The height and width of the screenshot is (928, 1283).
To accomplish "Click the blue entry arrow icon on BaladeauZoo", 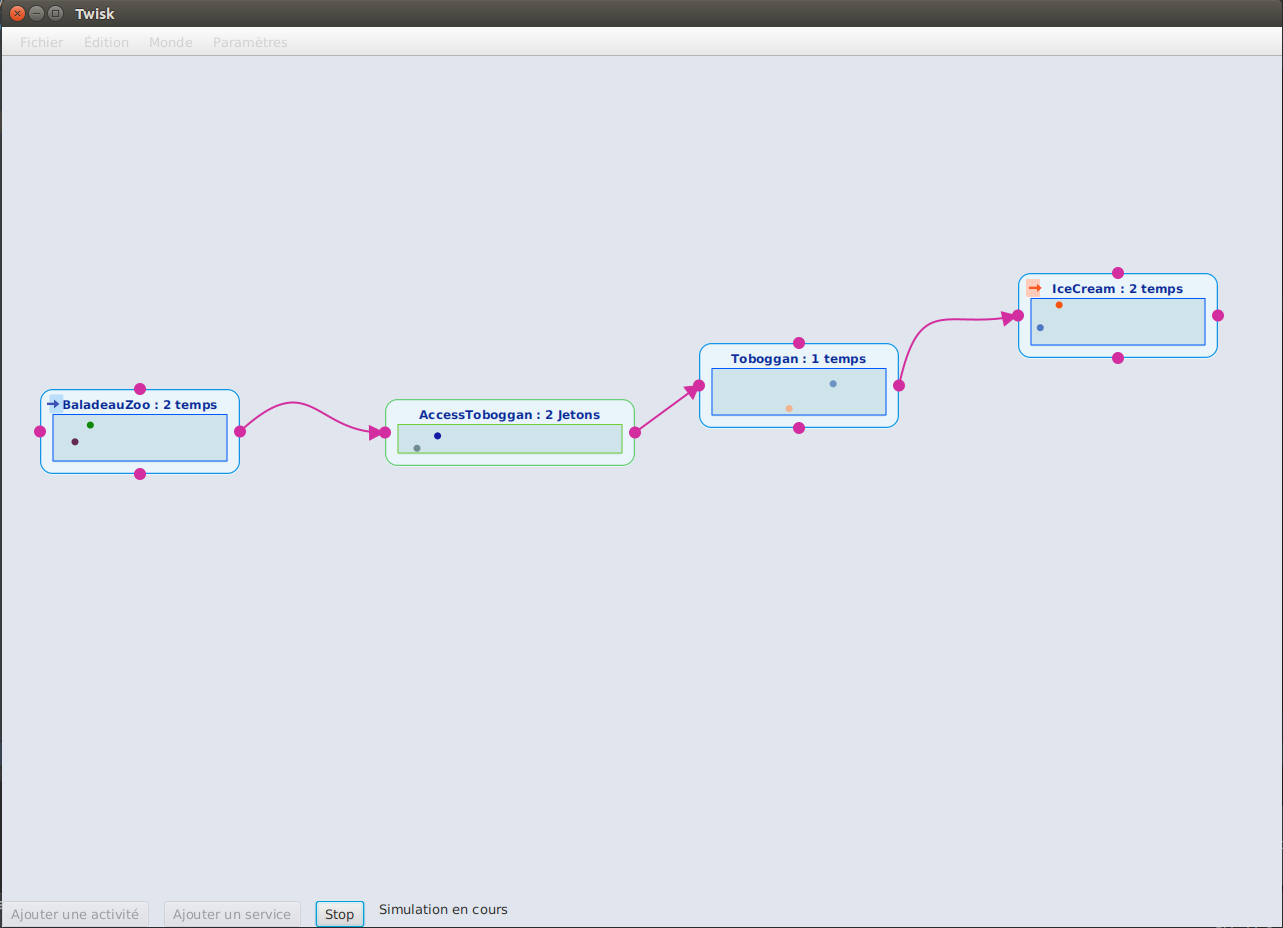I will (52, 404).
